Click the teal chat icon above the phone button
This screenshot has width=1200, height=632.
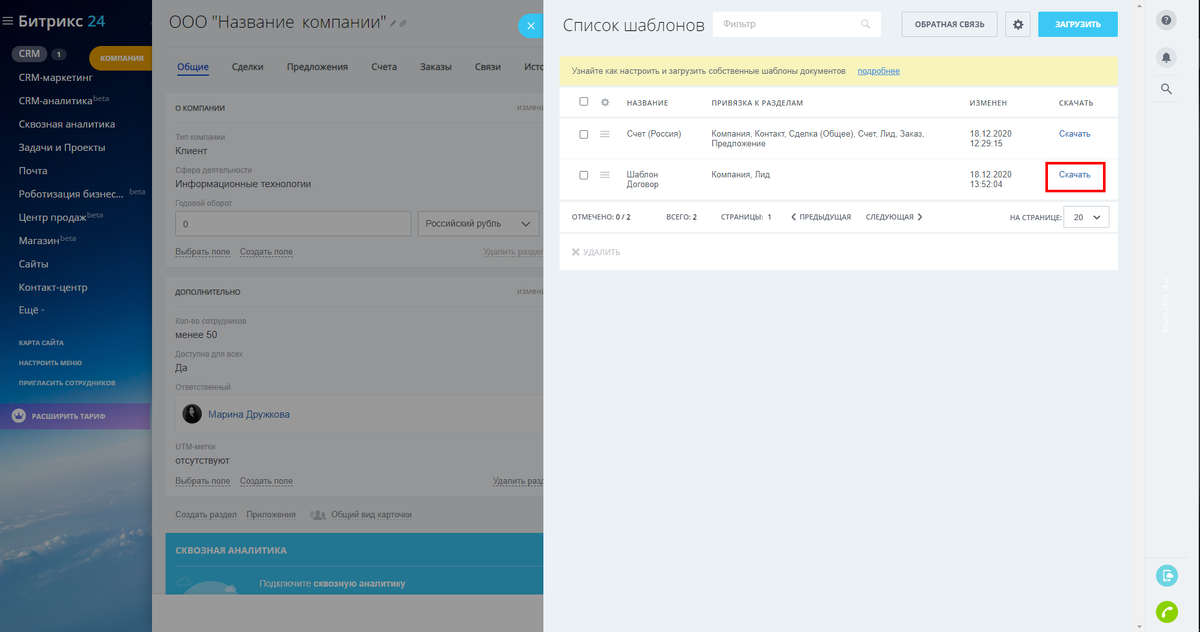tap(1166, 575)
